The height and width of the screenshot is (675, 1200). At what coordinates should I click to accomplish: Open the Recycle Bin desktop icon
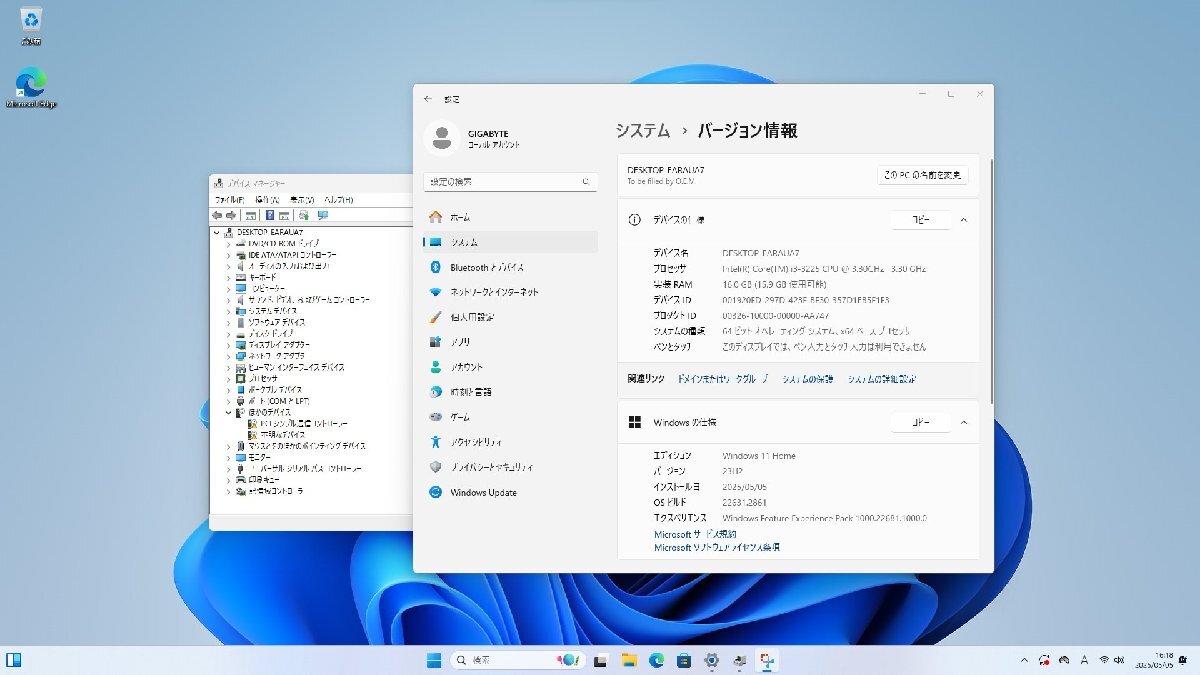[31, 26]
